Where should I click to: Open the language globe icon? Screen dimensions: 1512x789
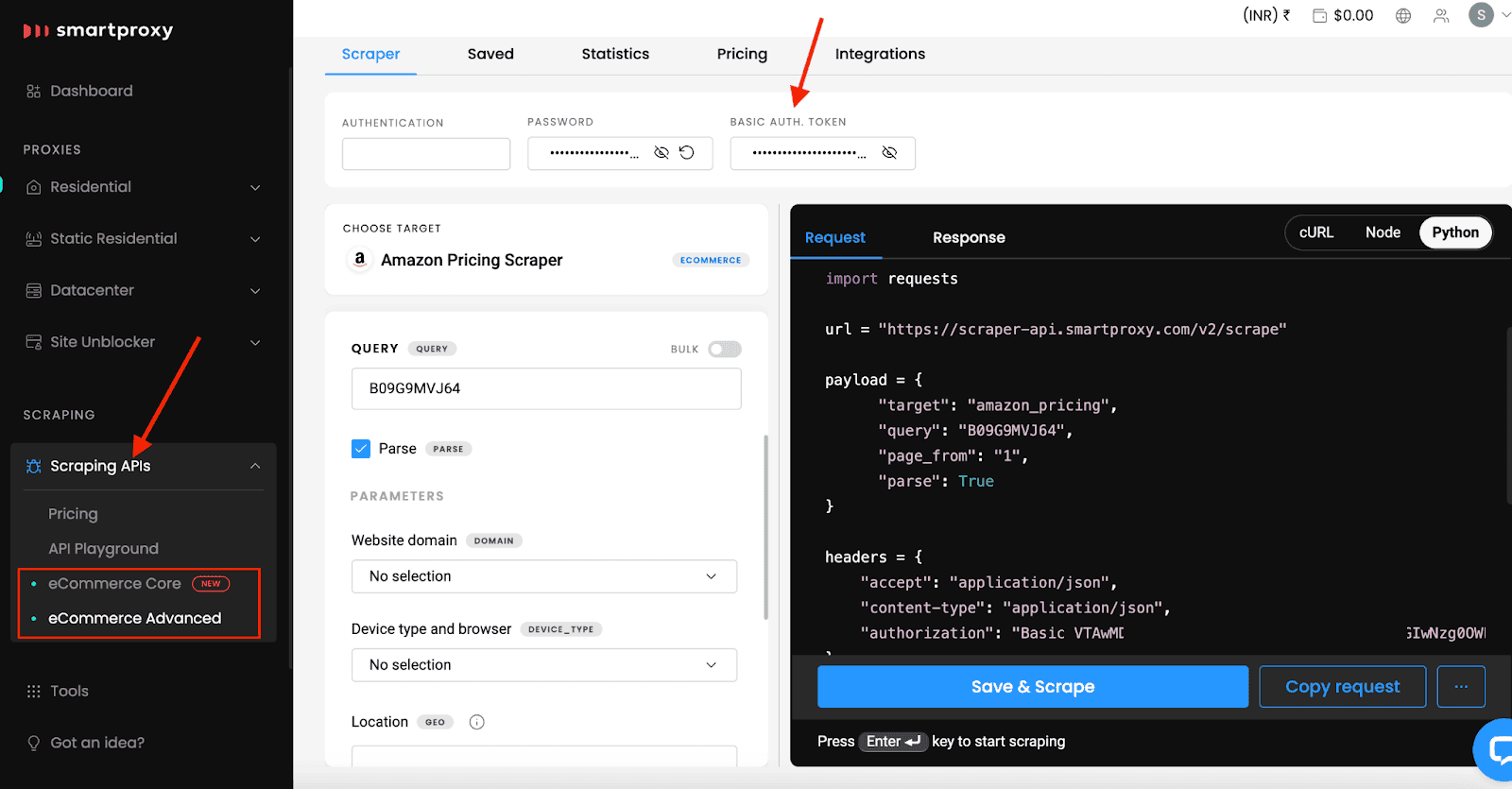click(x=1403, y=15)
